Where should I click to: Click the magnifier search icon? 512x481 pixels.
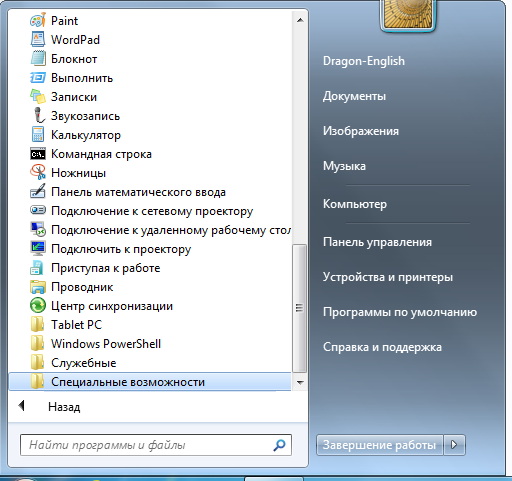[279, 445]
